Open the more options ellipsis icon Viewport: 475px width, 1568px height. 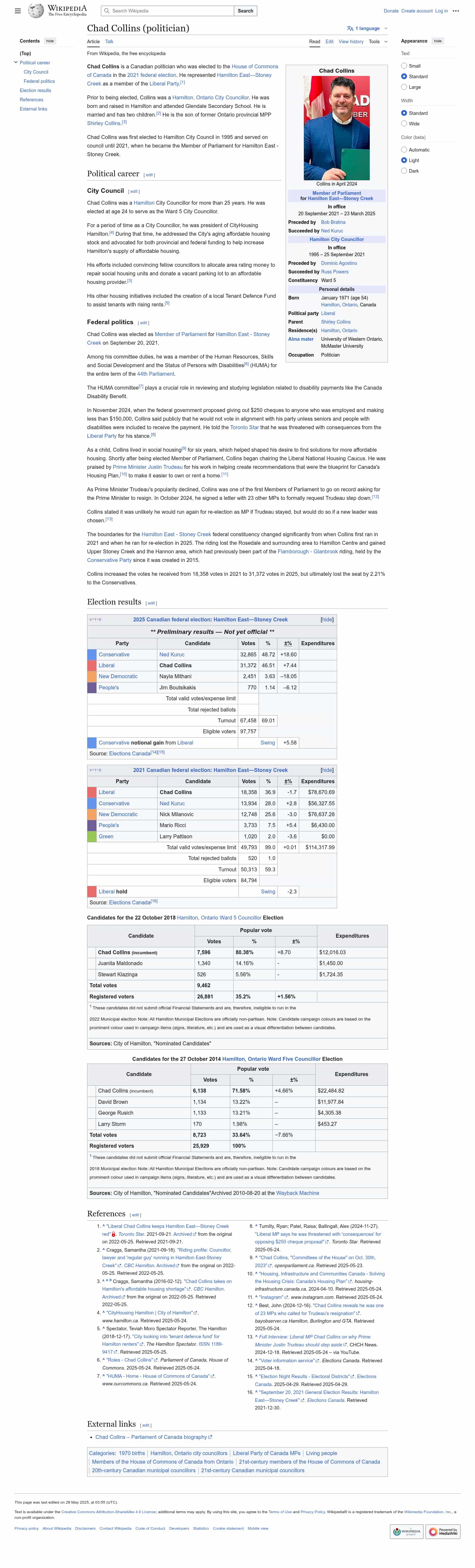click(x=456, y=11)
